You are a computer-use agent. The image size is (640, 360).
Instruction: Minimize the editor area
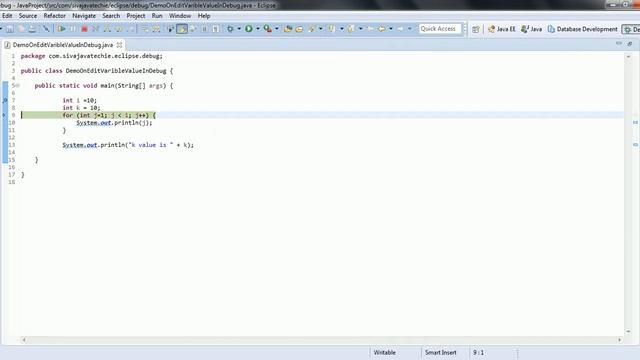[619, 43]
